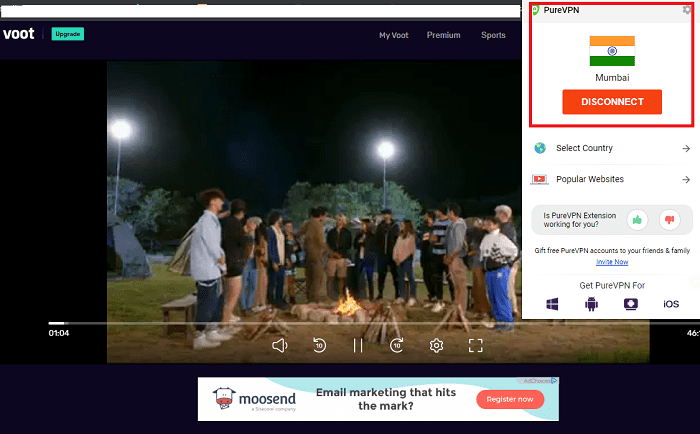Get PureVPN for iOS
The height and width of the screenshot is (434, 700).
point(671,303)
